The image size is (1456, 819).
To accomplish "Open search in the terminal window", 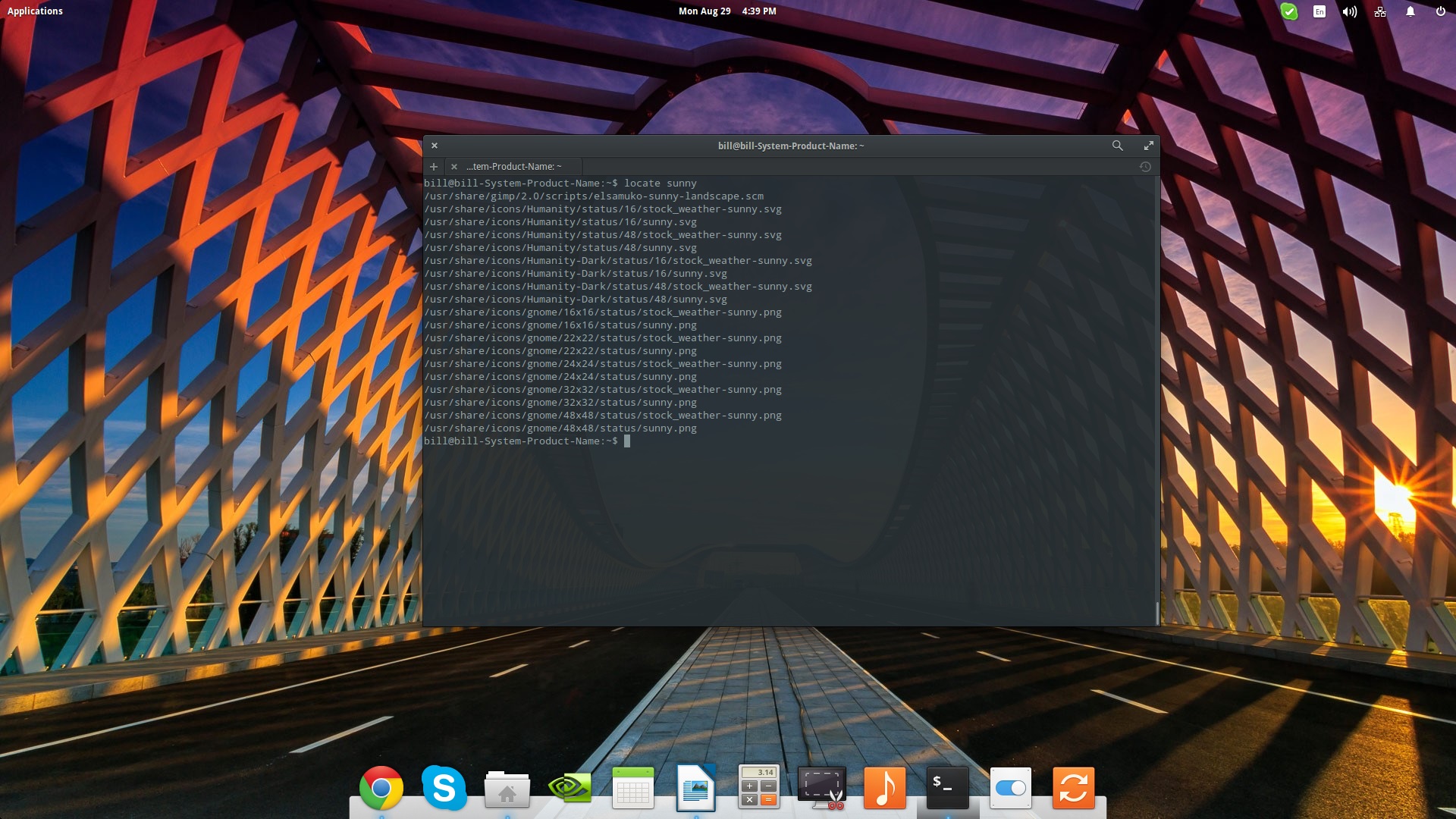I will tap(1117, 146).
